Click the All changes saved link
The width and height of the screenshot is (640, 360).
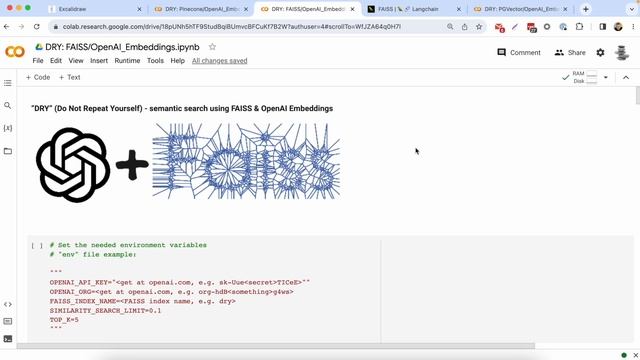tap(220, 61)
